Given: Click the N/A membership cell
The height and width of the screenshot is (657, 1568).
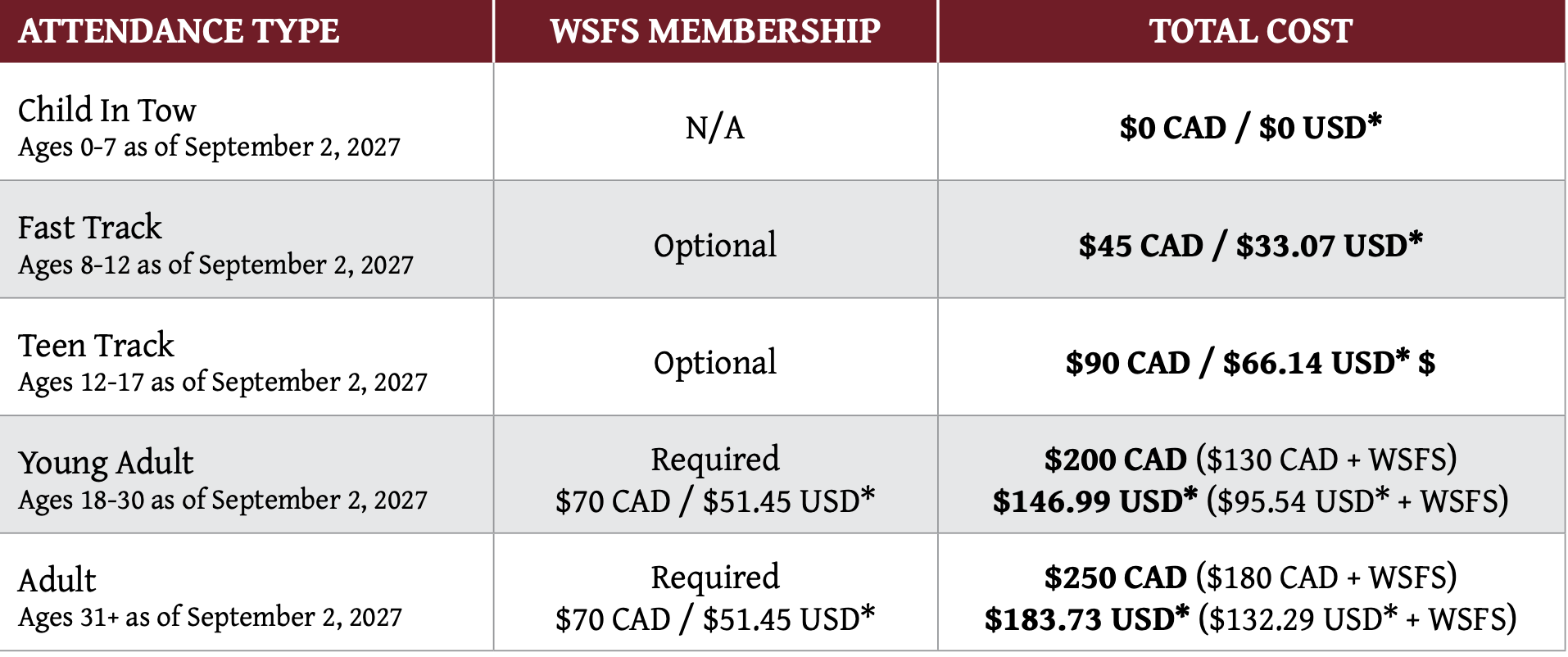Looking at the screenshot, I should [x=715, y=129].
